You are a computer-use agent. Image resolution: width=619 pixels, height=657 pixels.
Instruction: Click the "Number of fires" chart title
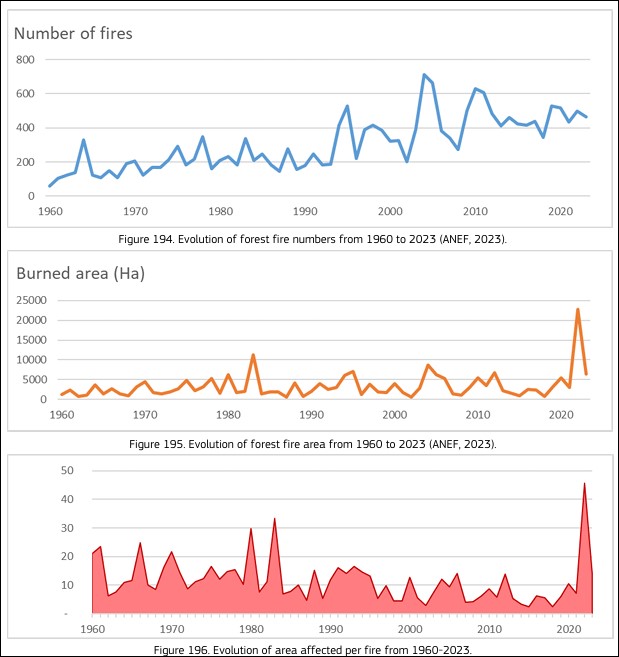(73, 34)
